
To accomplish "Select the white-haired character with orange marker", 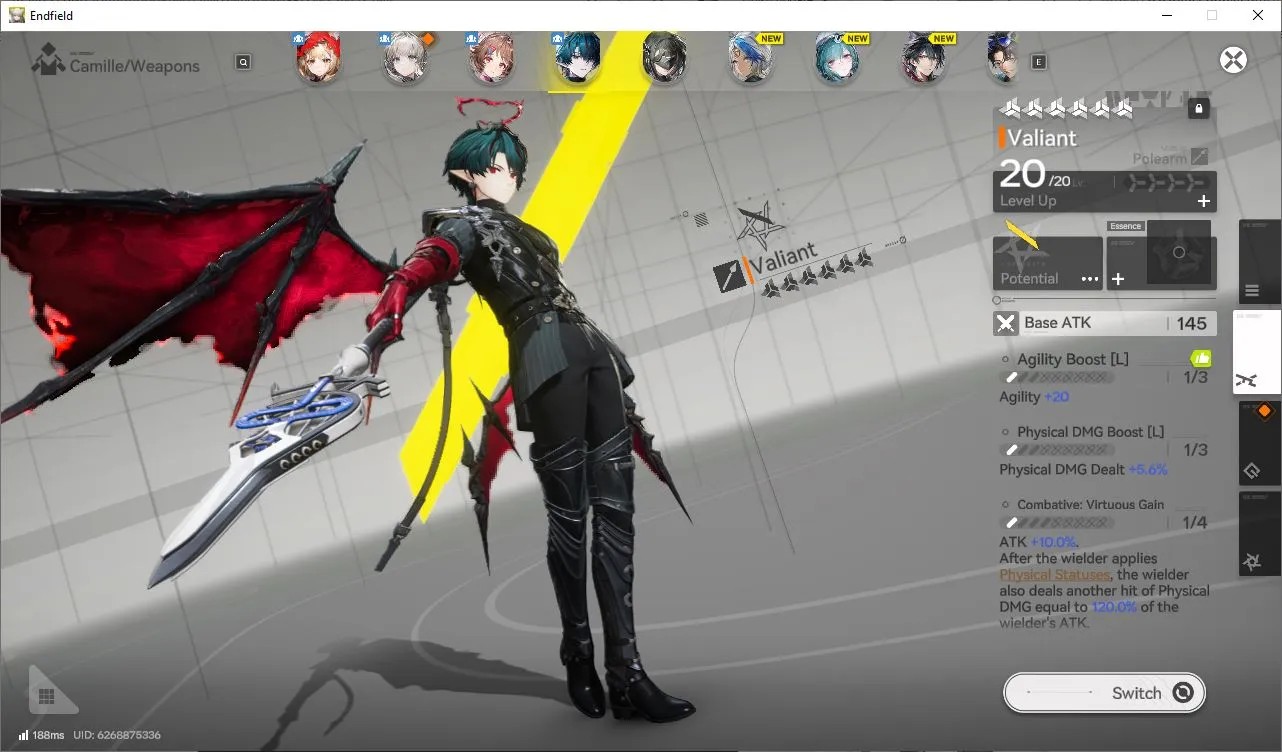I will 406,58.
